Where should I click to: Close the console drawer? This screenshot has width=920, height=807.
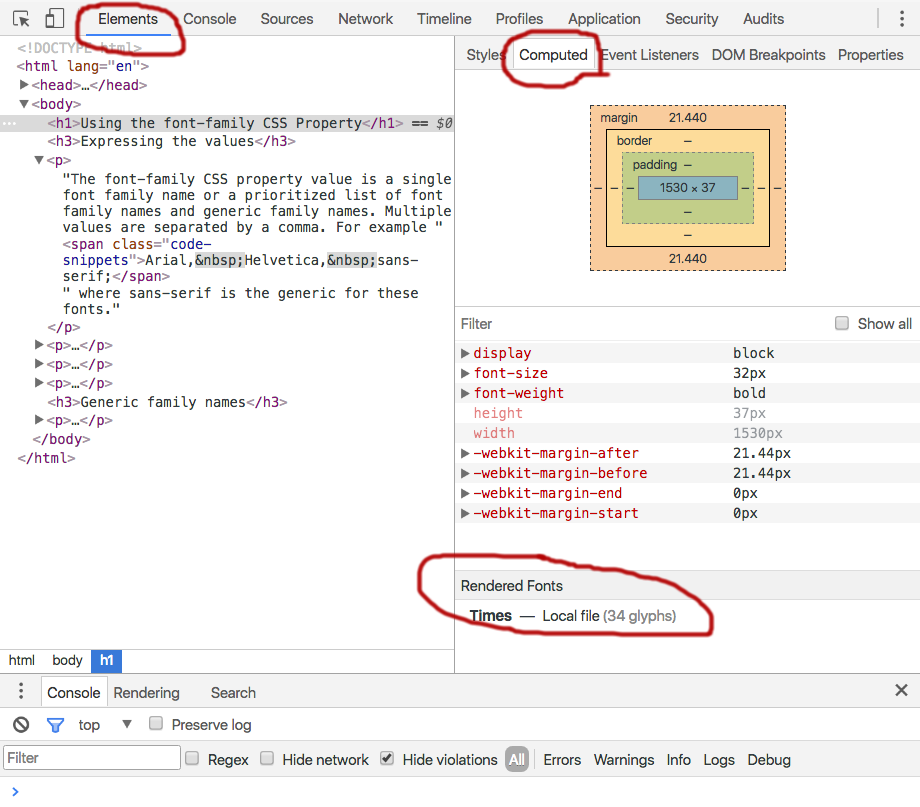coord(901,690)
